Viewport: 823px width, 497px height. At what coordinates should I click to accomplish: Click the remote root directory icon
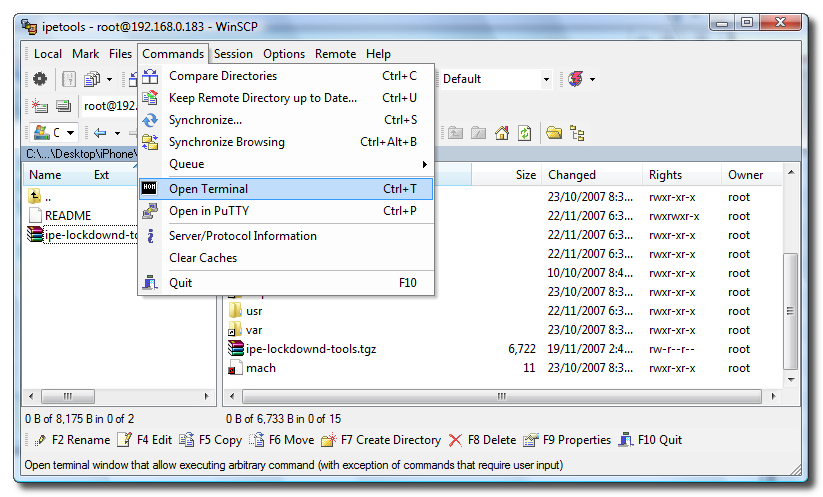[x=478, y=133]
